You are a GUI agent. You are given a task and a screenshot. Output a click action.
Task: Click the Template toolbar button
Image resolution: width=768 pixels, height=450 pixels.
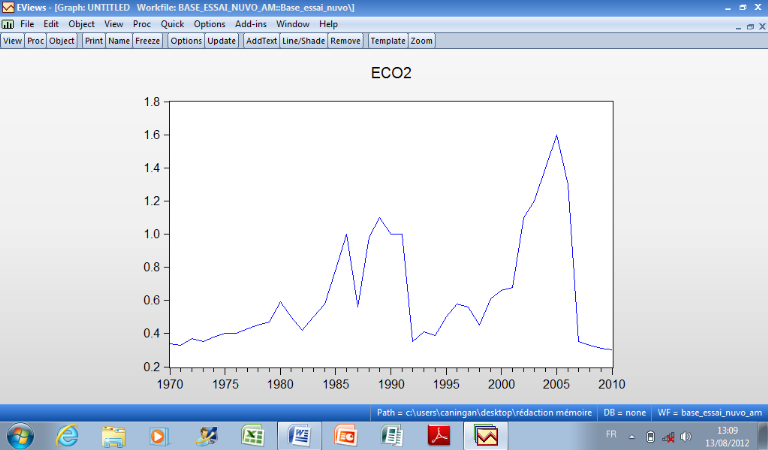(387, 41)
